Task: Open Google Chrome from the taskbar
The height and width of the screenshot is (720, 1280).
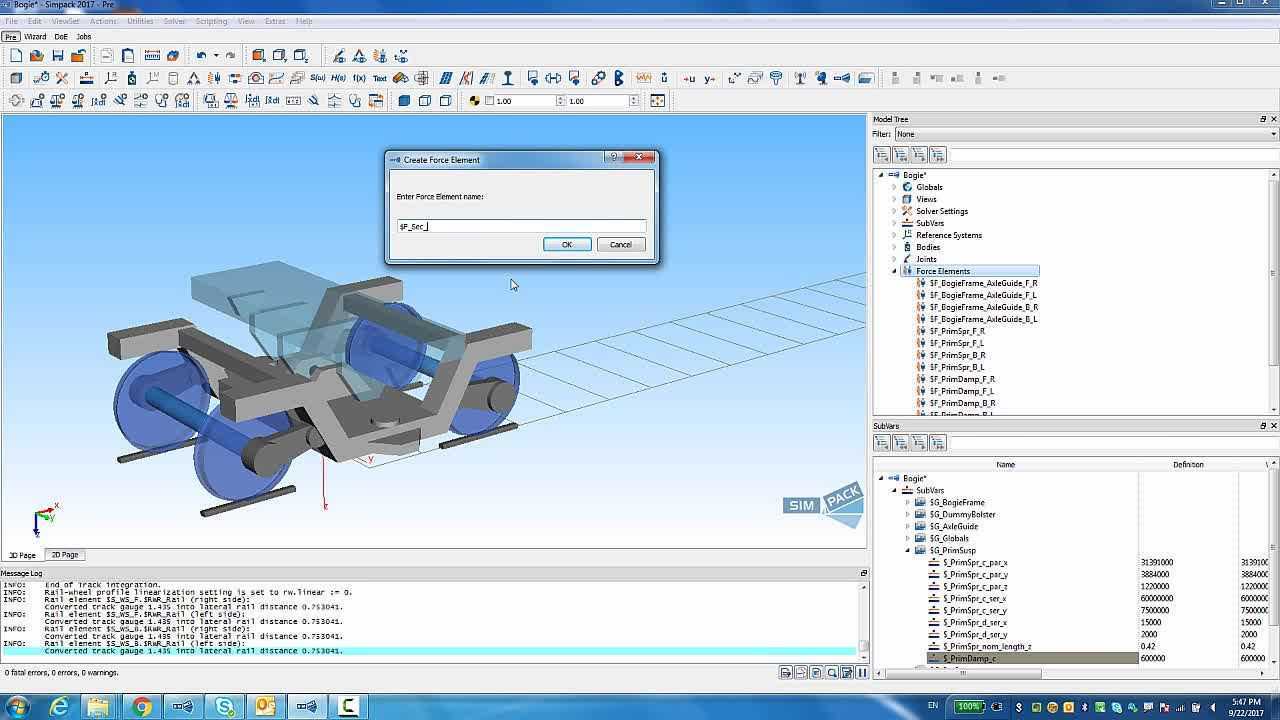Action: coord(141,706)
